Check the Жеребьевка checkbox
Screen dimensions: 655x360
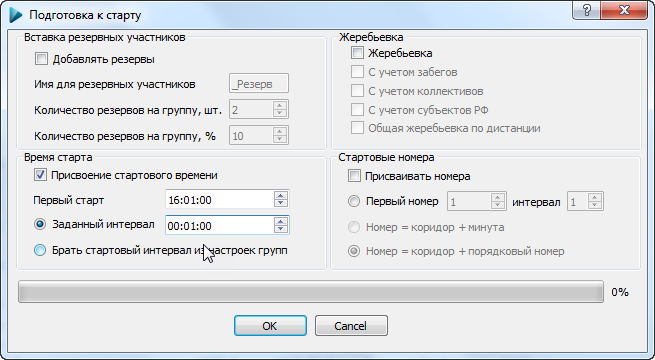pyautogui.click(x=357, y=53)
